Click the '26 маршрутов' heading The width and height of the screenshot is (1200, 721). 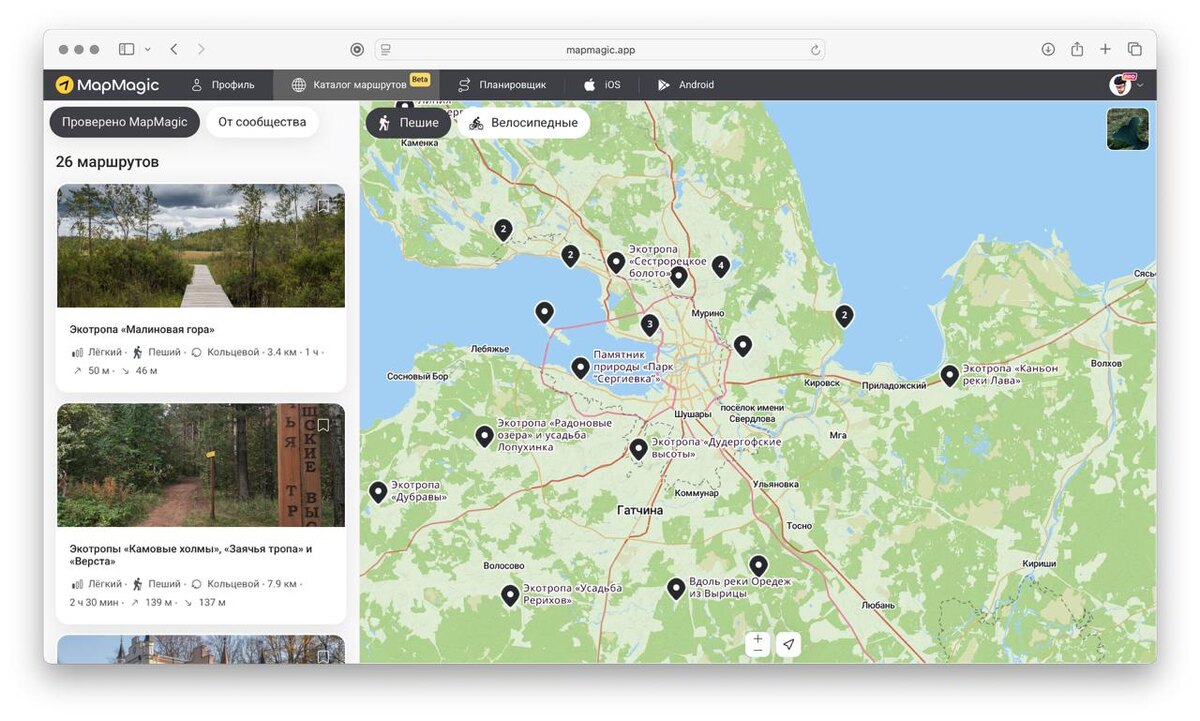[x=107, y=161]
